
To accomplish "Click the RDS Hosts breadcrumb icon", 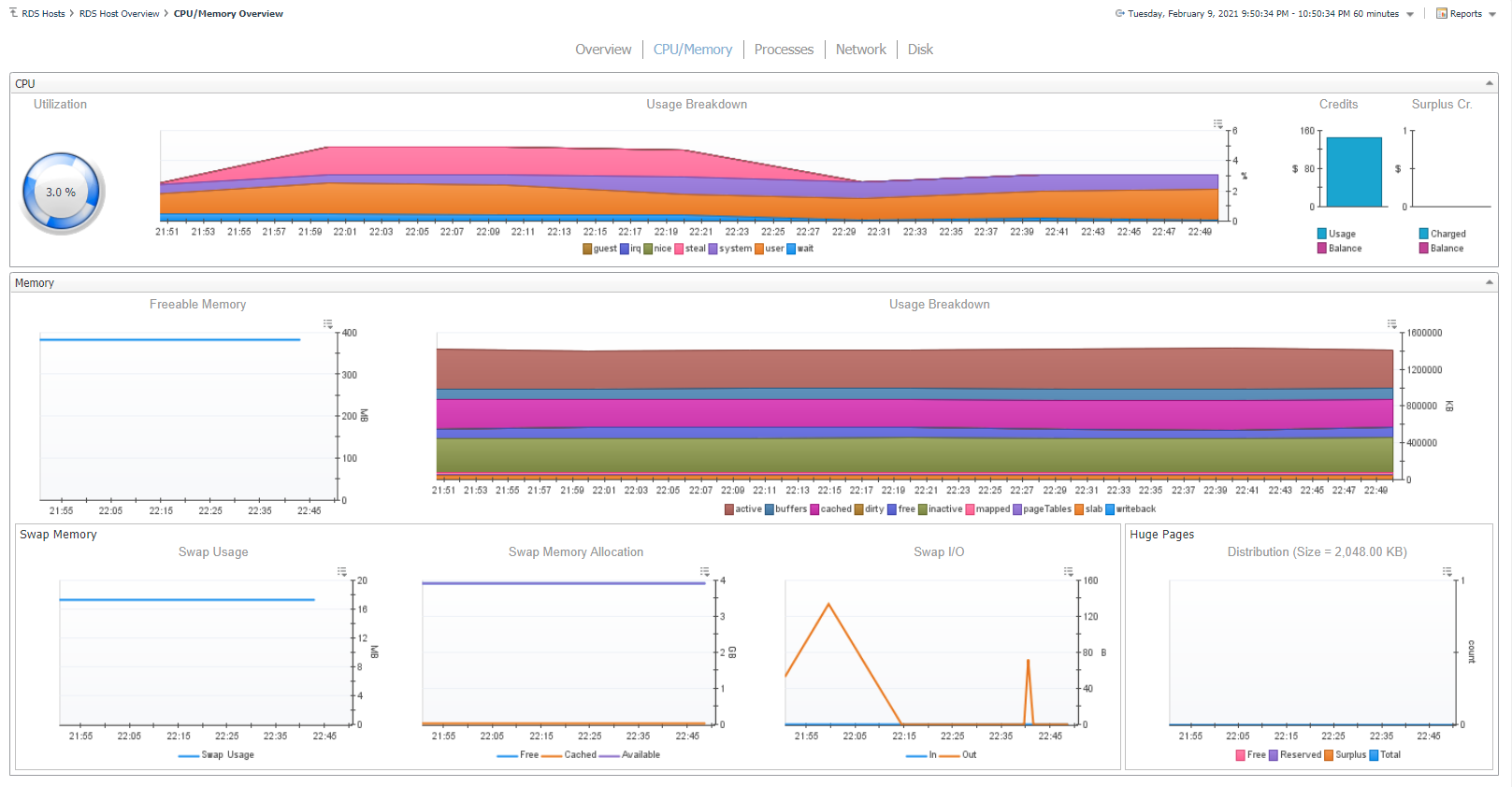I will (x=13, y=13).
